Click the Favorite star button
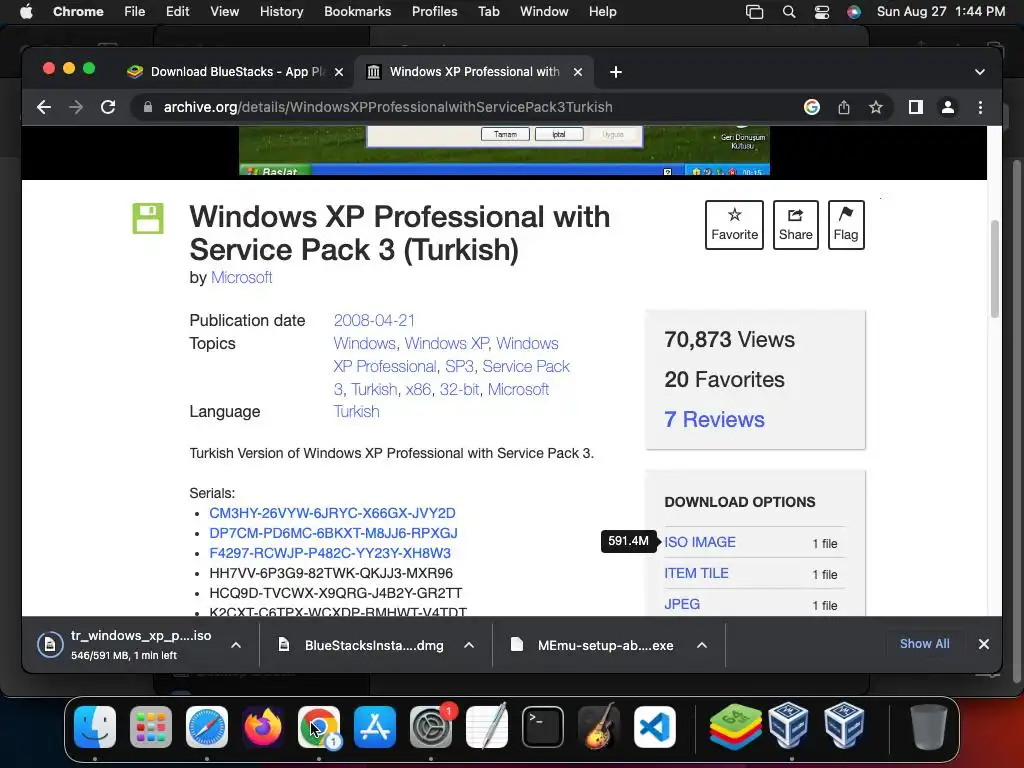 click(x=734, y=225)
